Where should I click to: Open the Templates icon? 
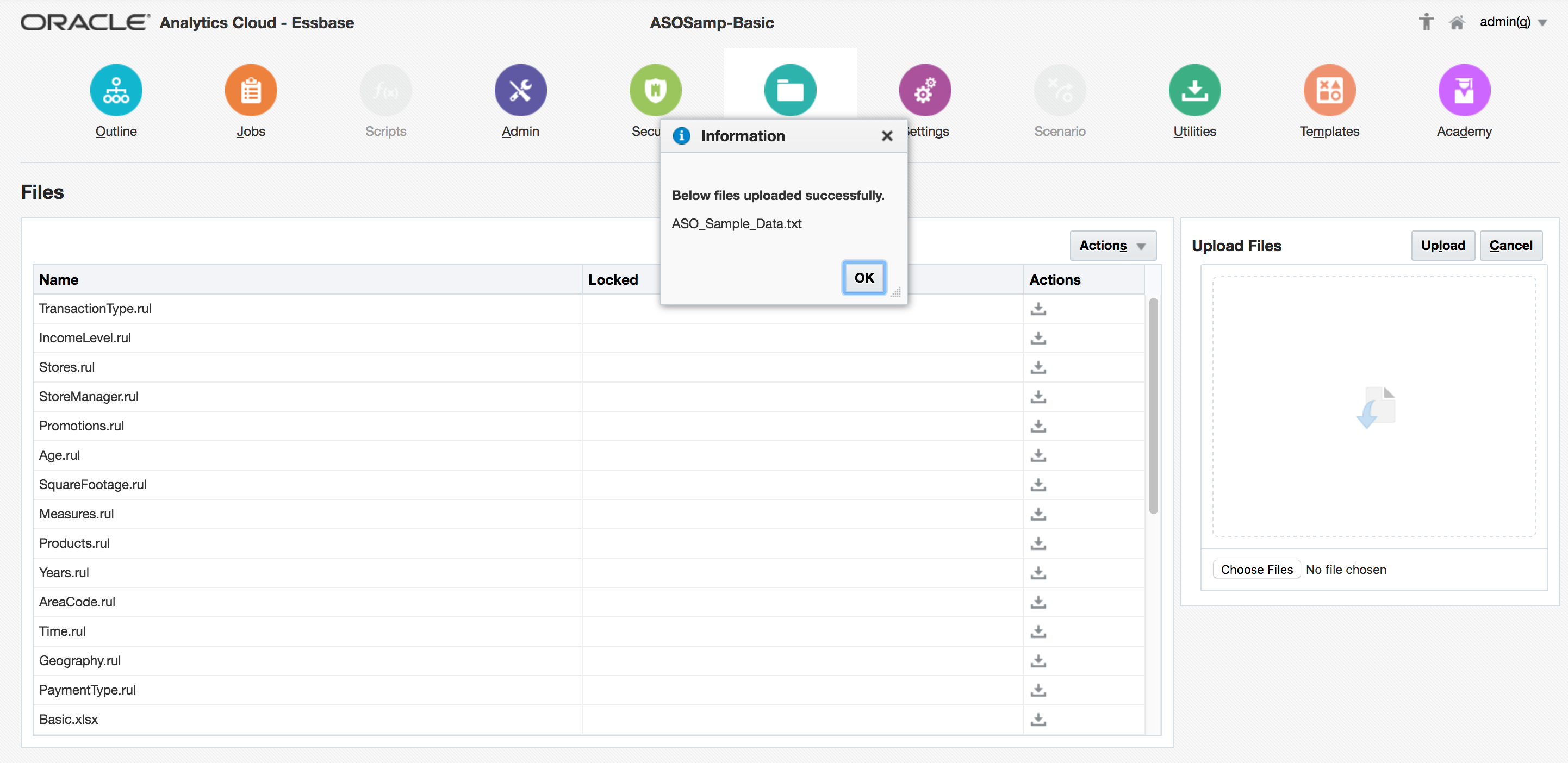tap(1329, 90)
